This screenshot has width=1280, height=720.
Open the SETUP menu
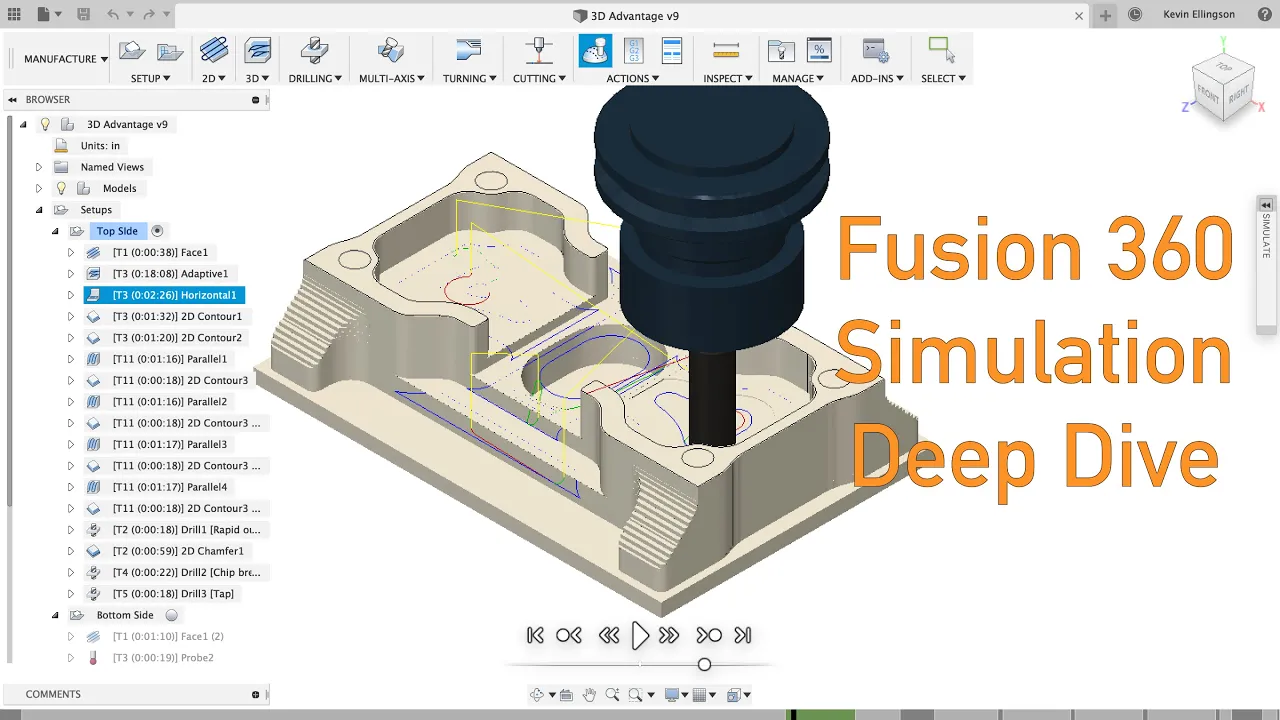click(x=151, y=78)
